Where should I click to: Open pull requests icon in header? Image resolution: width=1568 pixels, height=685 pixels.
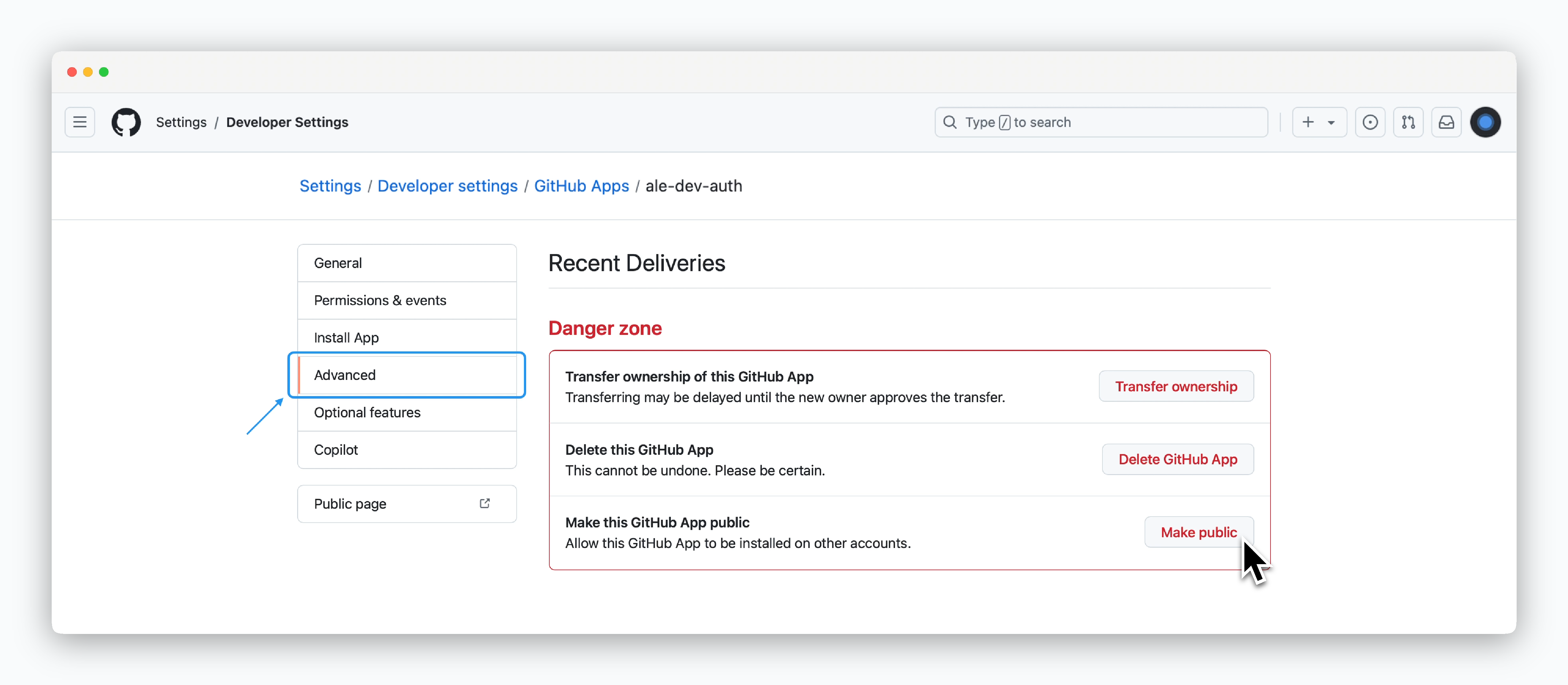click(1408, 122)
